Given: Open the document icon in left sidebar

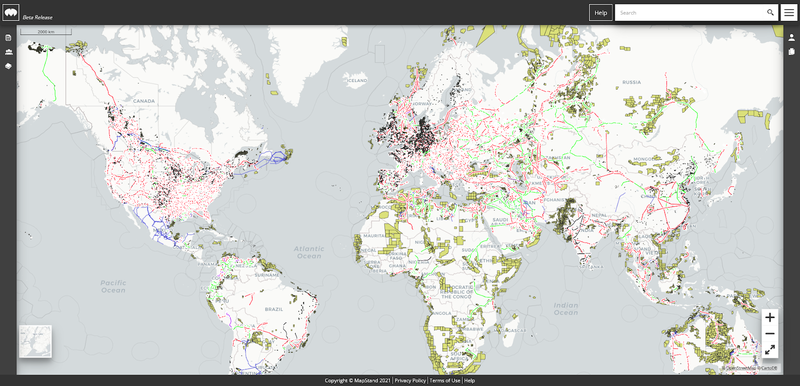Looking at the screenshot, I should pos(8,38).
